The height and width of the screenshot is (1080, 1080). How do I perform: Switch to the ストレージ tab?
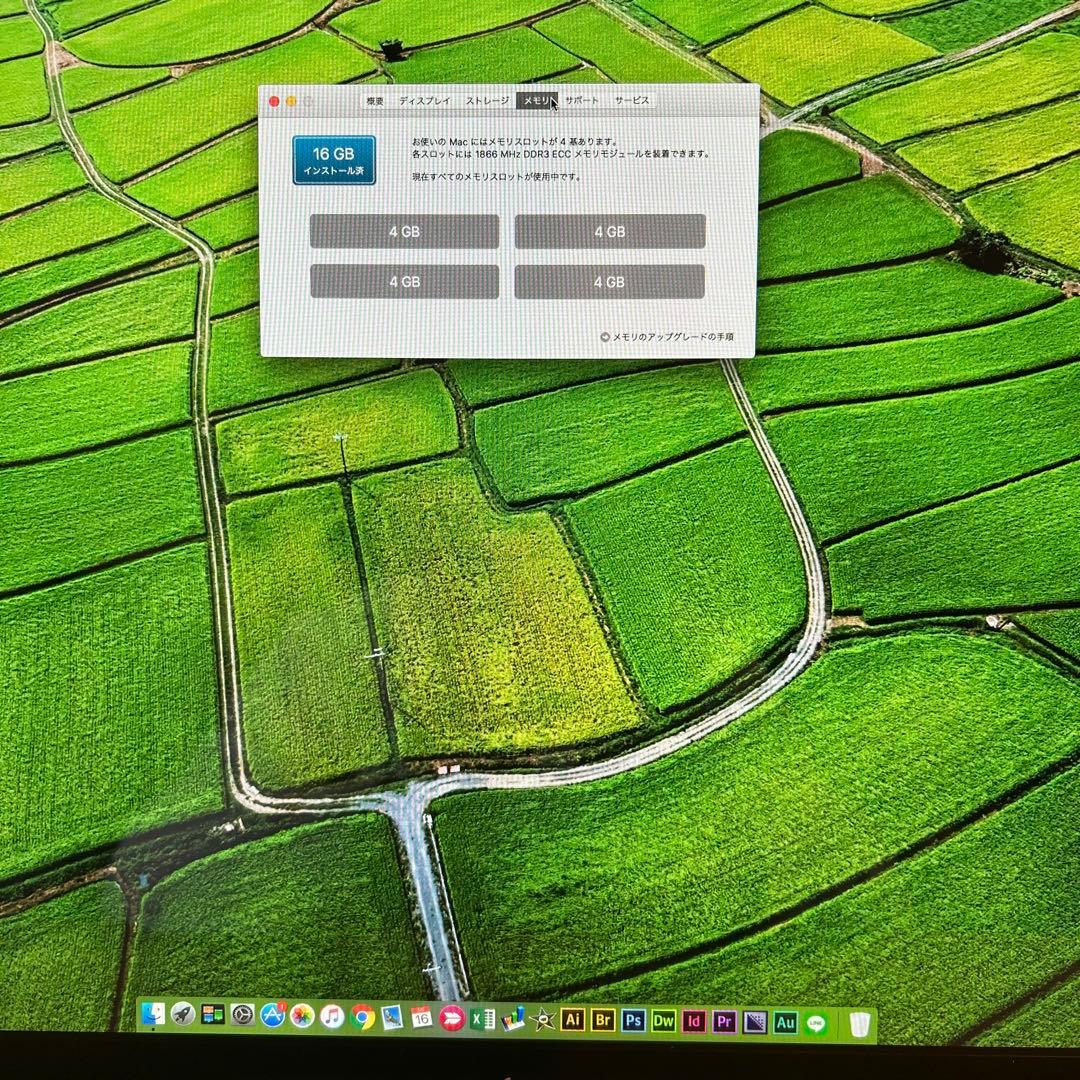[487, 100]
